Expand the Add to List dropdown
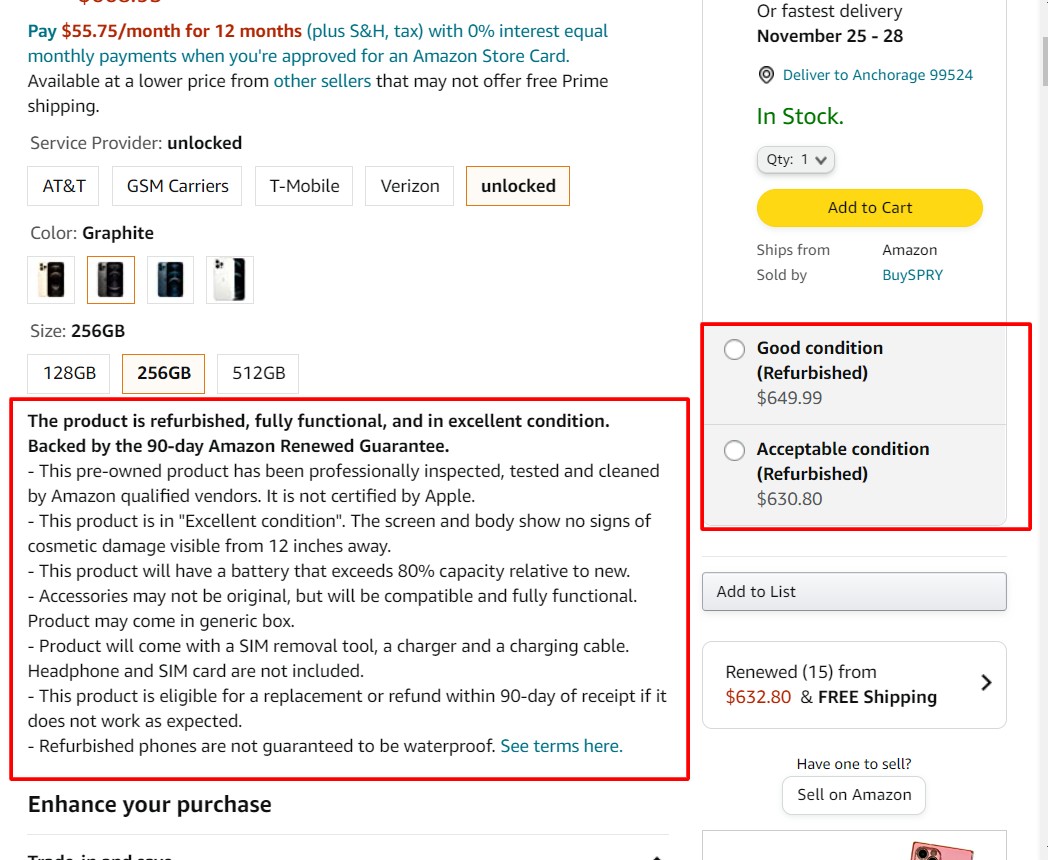 click(854, 591)
